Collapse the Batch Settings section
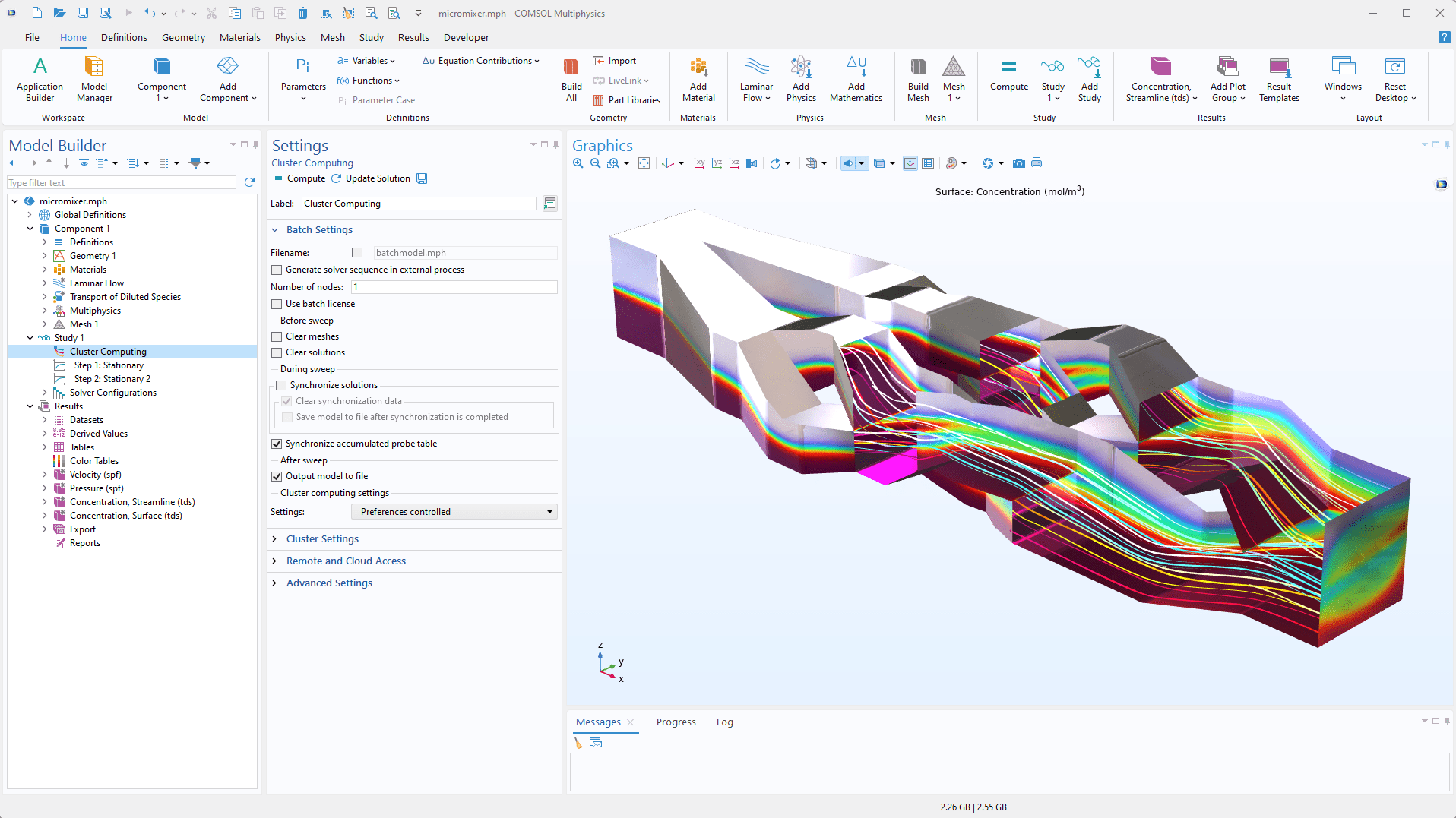This screenshot has height=818, width=1456. (319, 229)
